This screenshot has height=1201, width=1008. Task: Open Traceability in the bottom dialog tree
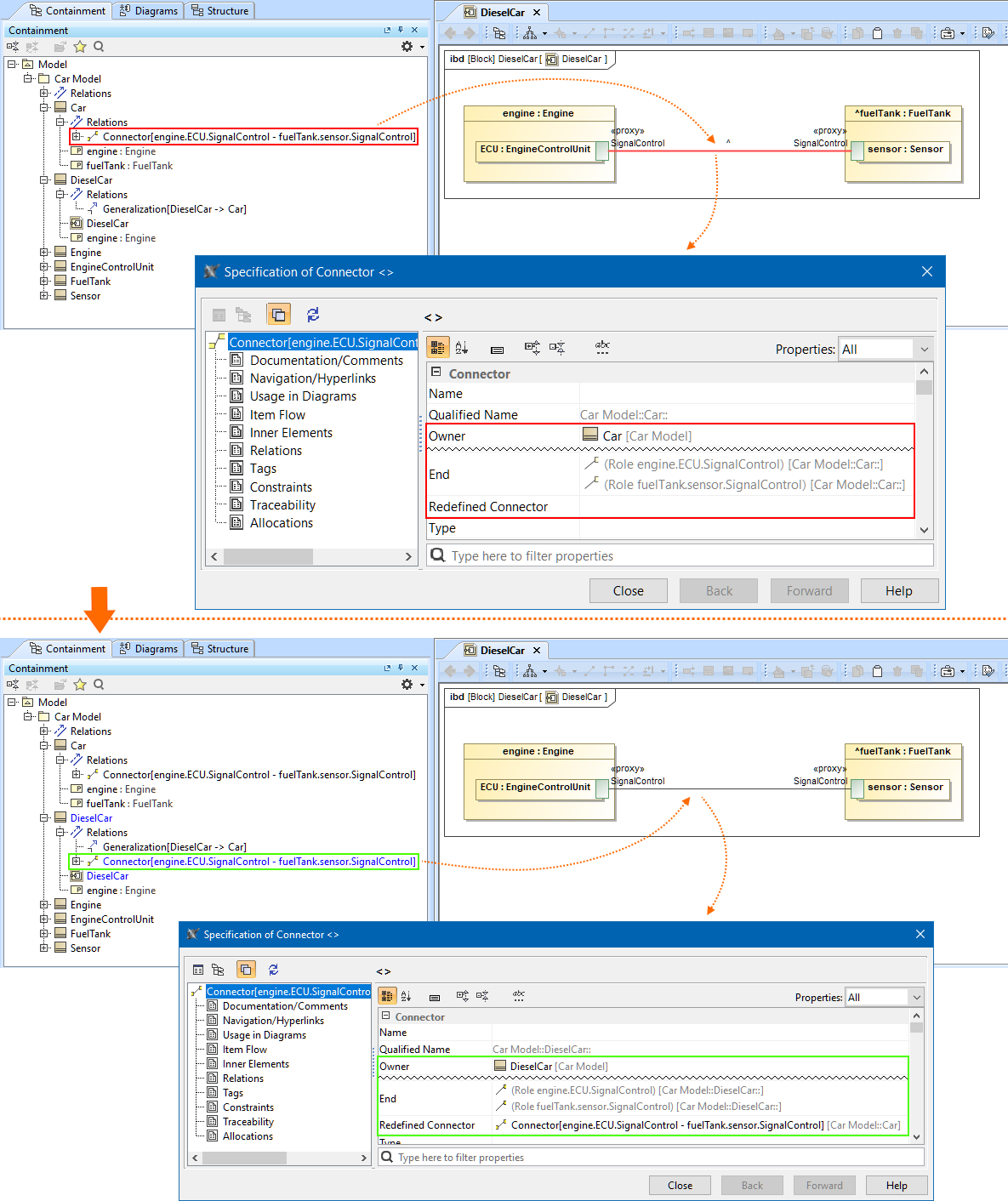[248, 1122]
